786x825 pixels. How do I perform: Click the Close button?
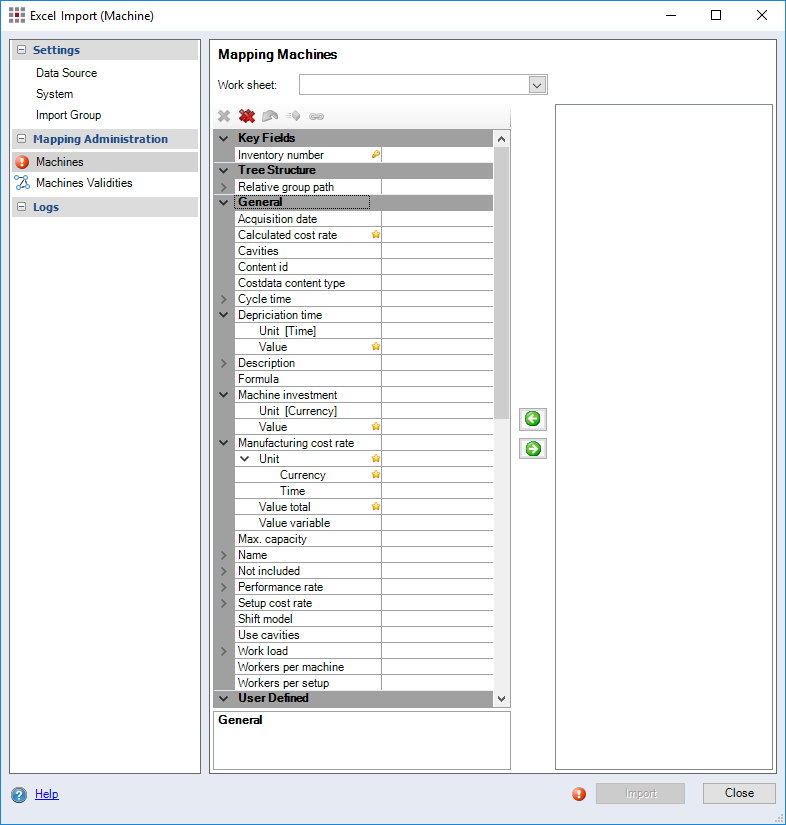coord(739,793)
